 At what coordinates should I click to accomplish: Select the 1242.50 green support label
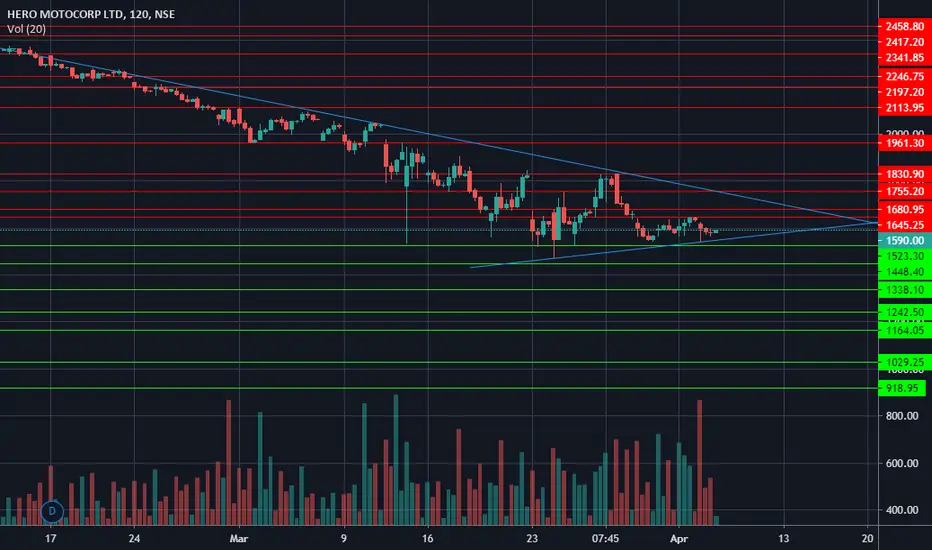coord(905,312)
